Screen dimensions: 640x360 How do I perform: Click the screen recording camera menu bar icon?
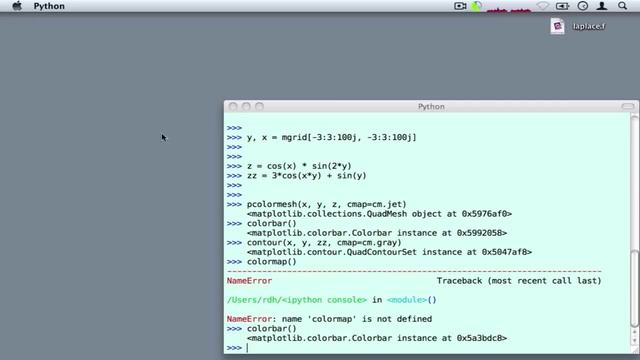tap(460, 6)
